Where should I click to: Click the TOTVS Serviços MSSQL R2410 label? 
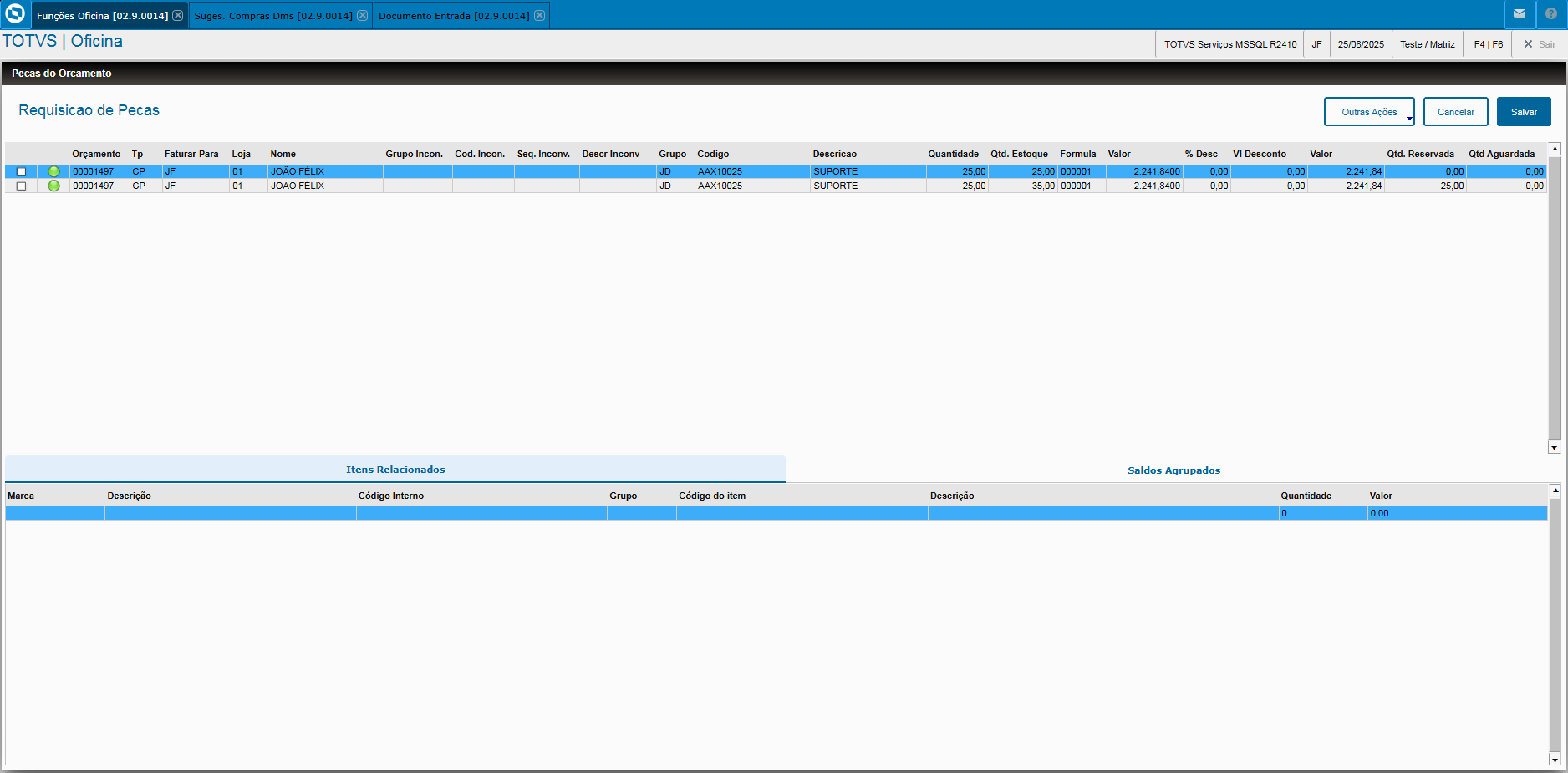click(1230, 44)
